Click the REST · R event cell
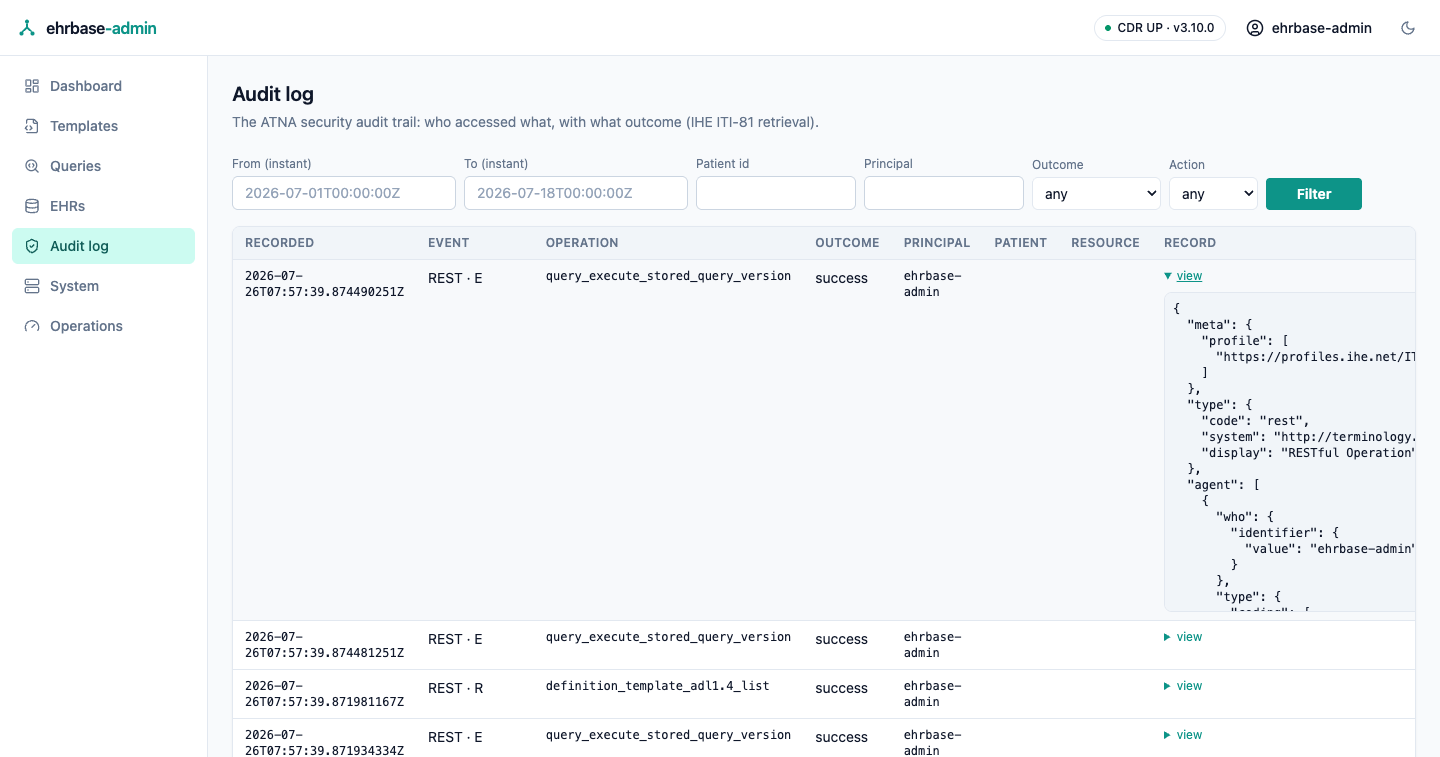1440x757 pixels. pyautogui.click(x=455, y=688)
